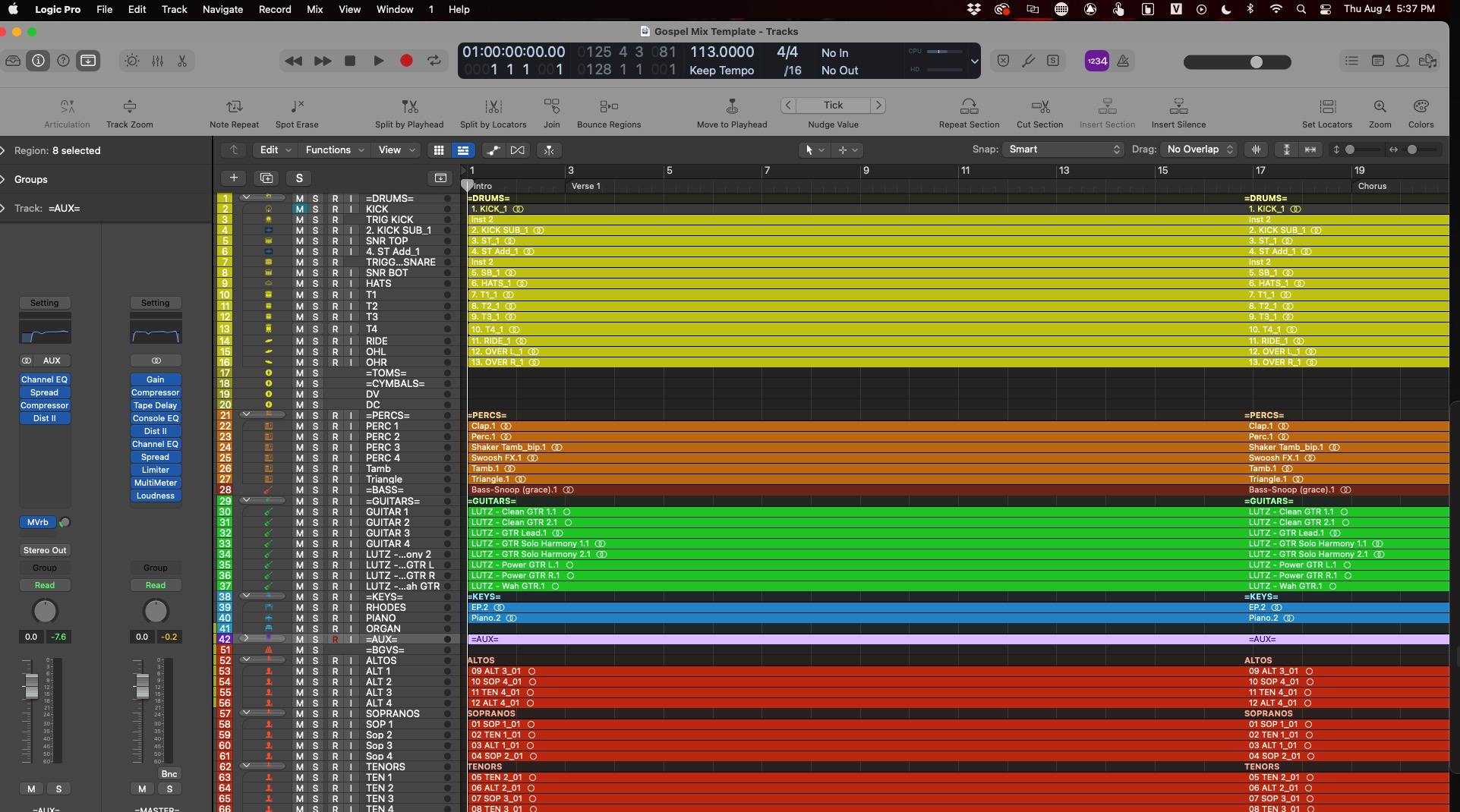Toggle Show Automation button in tracks menu bar
This screenshot has height=812, width=1460.
(493, 150)
